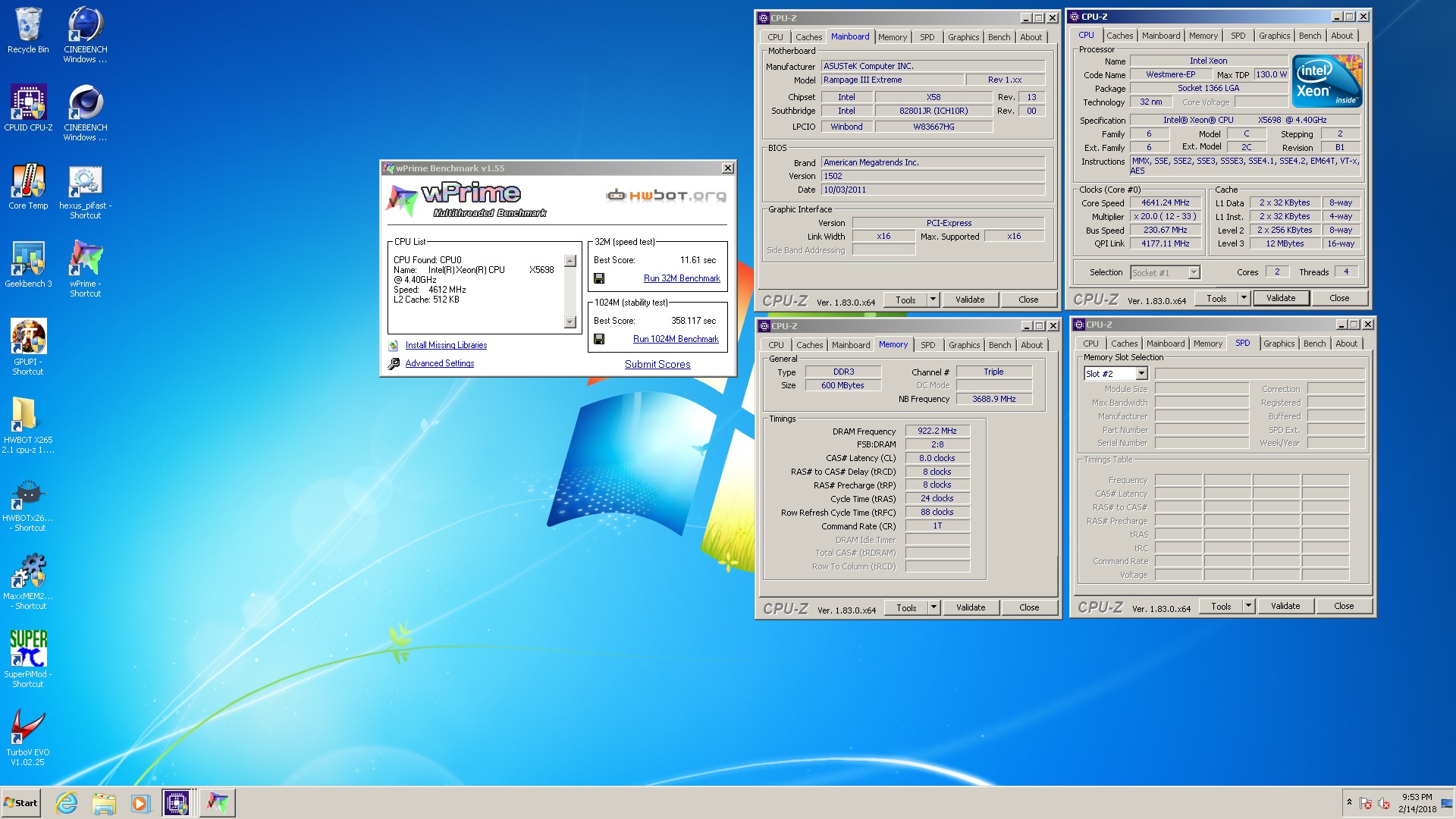Viewport: 1456px width, 819px height.
Task: Open wPrime shortcut on the desktop
Action: click(x=85, y=269)
